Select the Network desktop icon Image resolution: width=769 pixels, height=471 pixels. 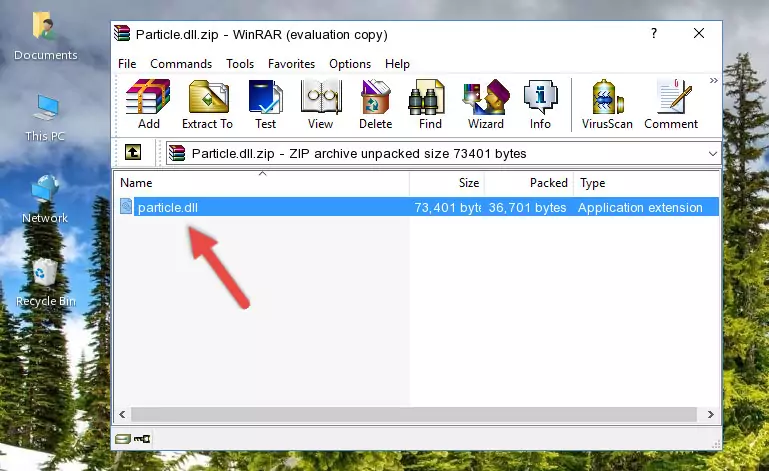[45, 199]
